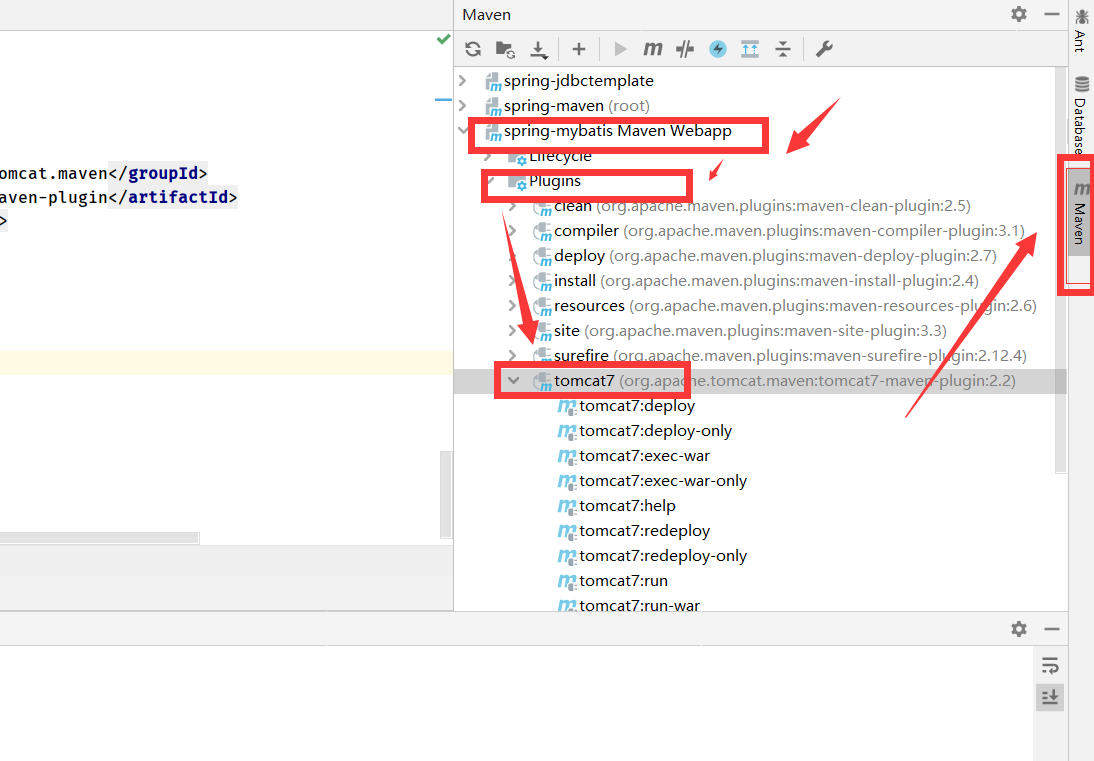1094x761 pixels.
Task: Expand spring-maven (root) project node
Action: [463, 106]
